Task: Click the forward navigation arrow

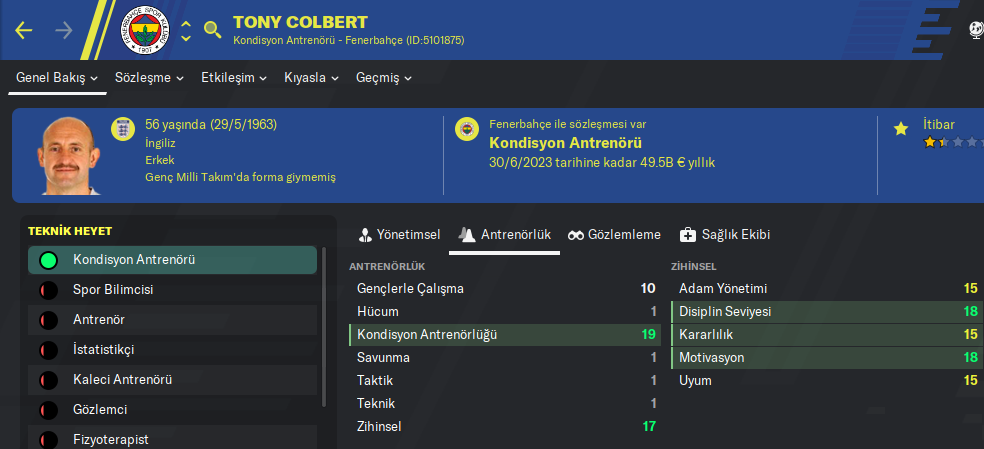Action: click(x=64, y=30)
